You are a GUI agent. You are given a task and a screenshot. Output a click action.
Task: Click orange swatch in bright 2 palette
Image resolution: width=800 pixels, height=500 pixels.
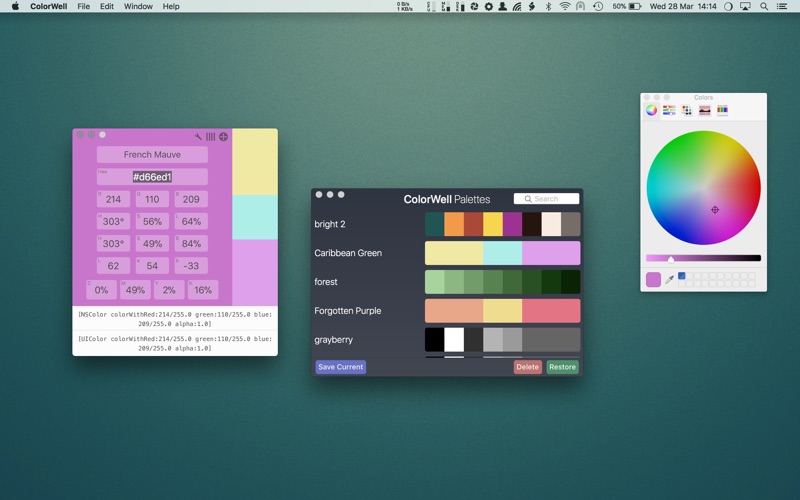click(454, 224)
